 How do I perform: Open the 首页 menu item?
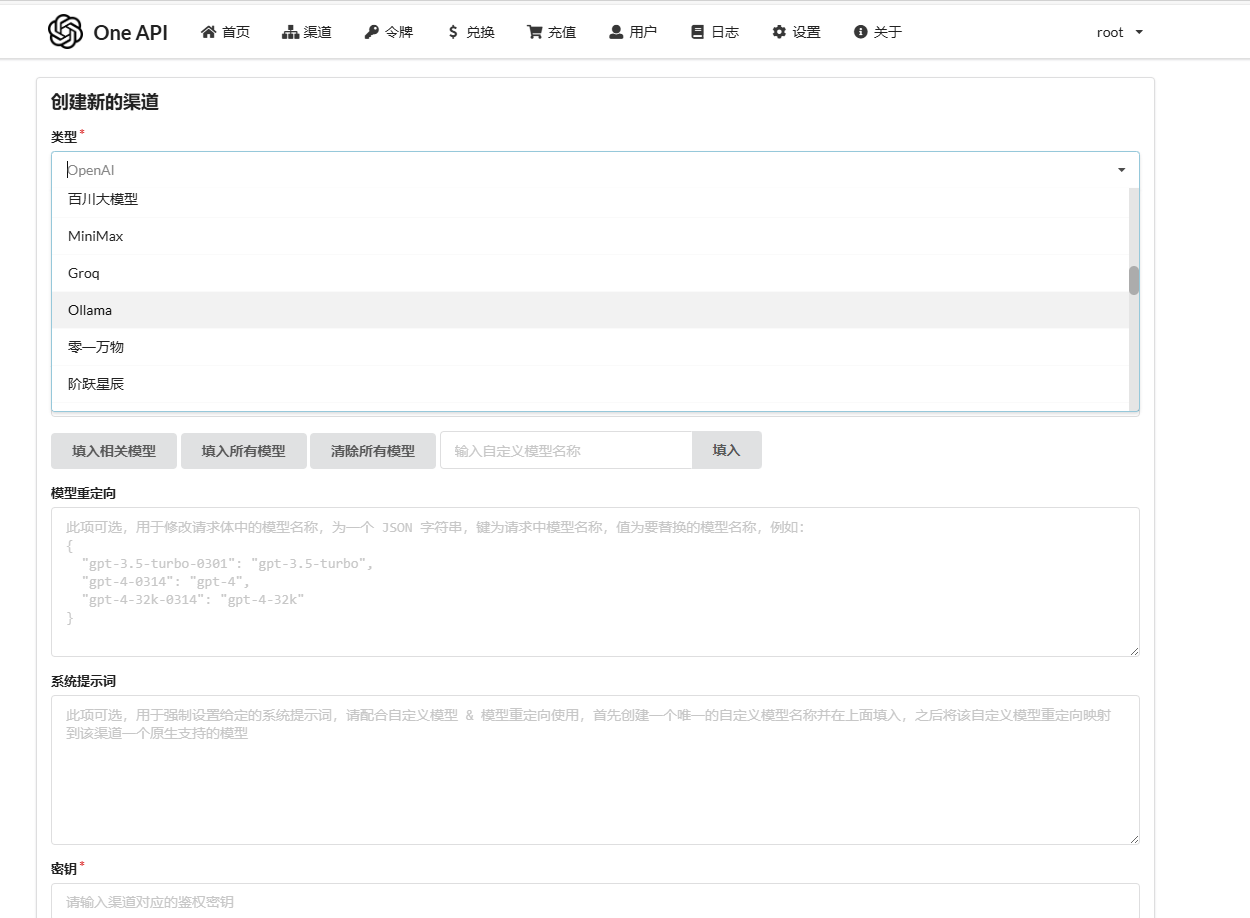tap(225, 32)
